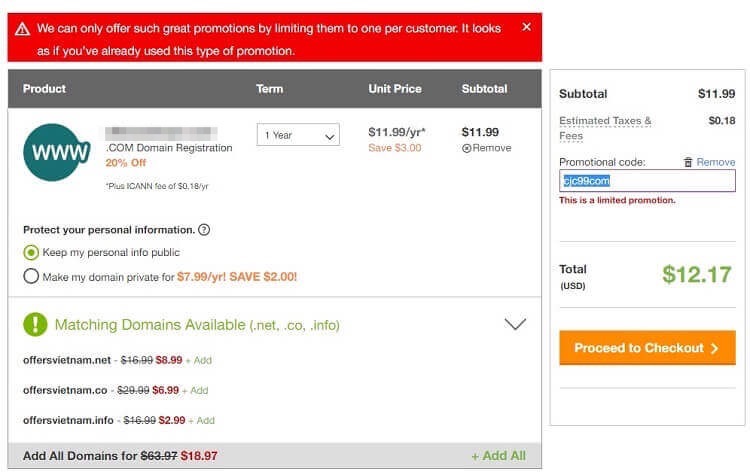Viewport: 750px width, 472px height.
Task: Click Proceed to Checkout button
Action: click(x=647, y=348)
